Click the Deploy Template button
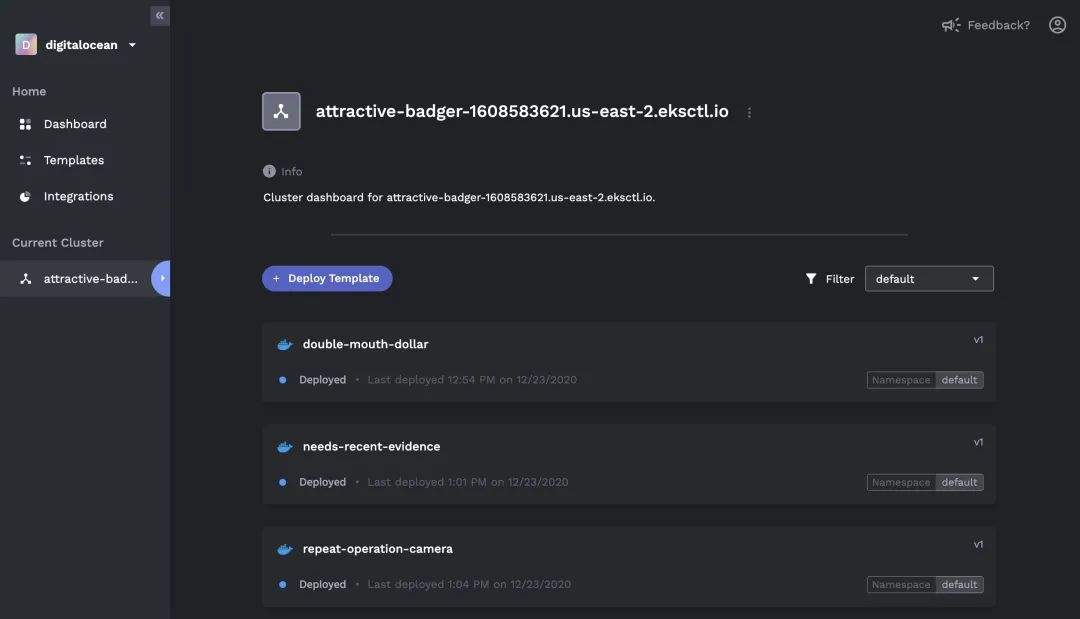 point(327,279)
